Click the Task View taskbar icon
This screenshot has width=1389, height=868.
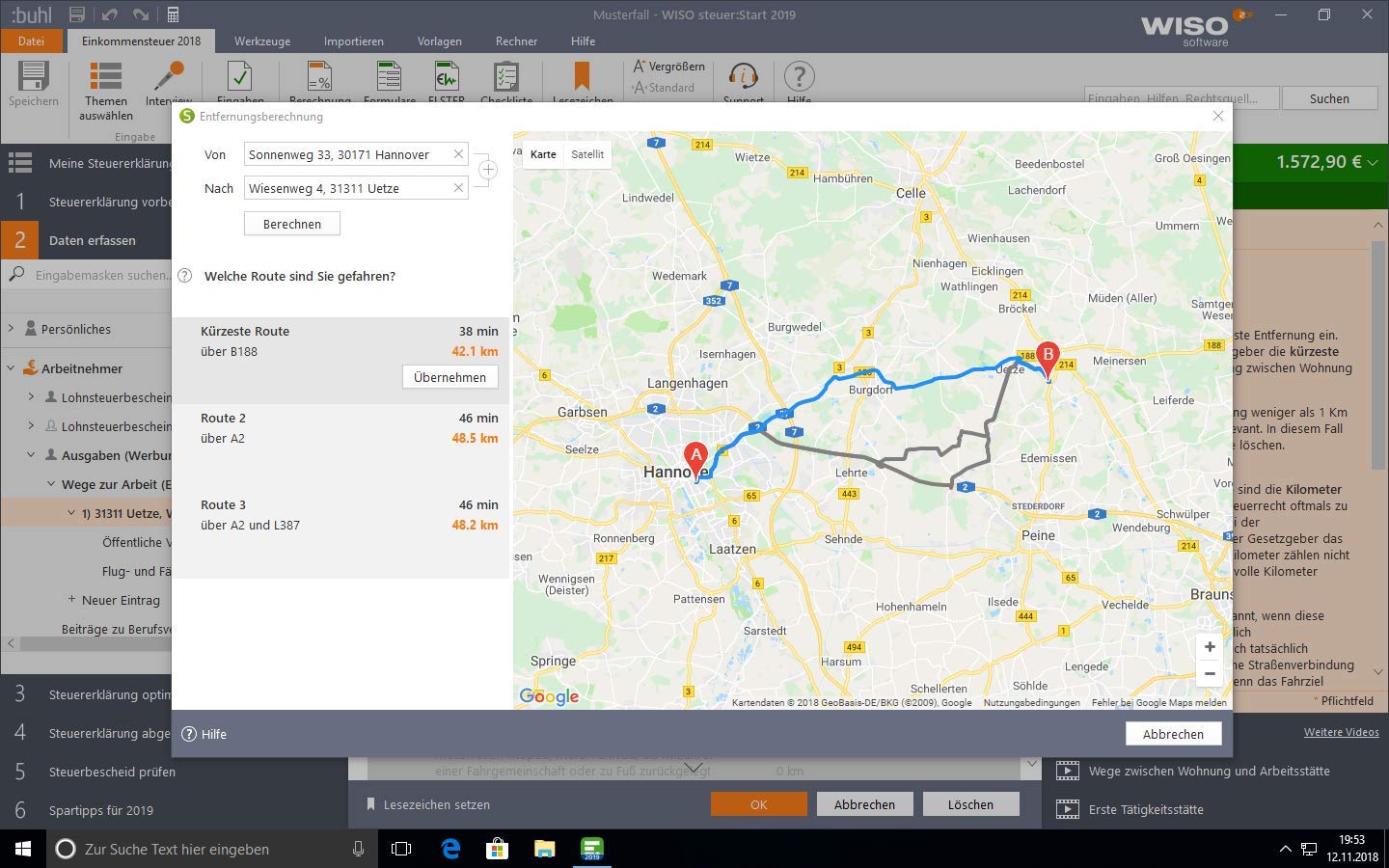click(x=401, y=849)
